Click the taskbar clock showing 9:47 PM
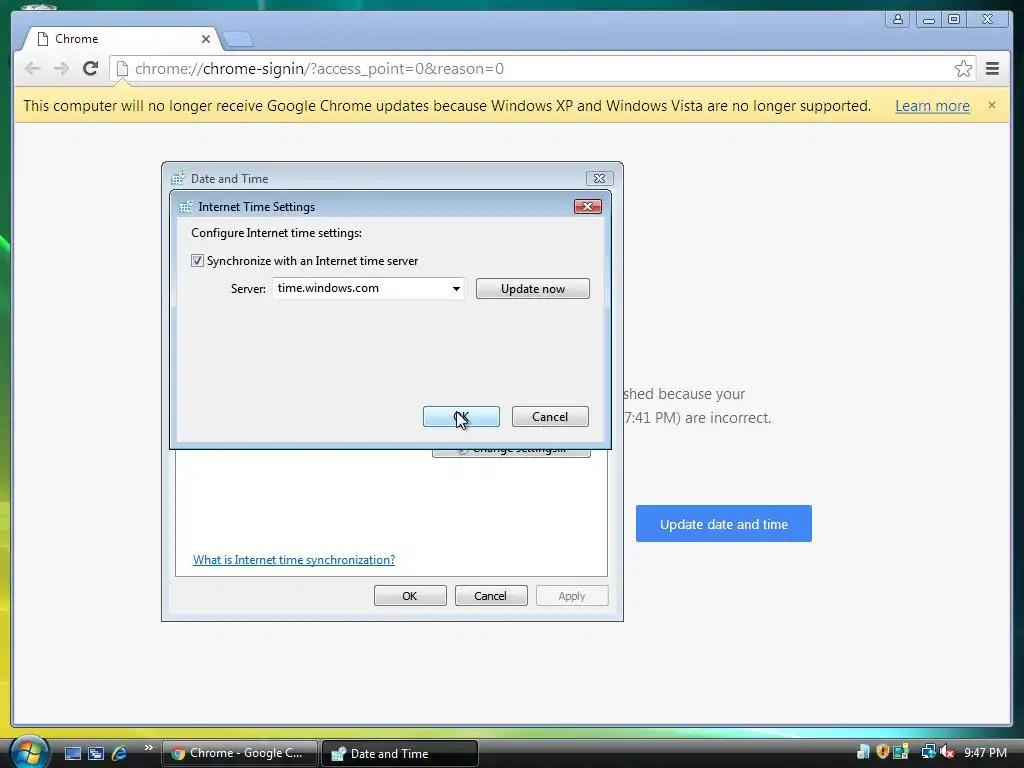 coord(985,753)
